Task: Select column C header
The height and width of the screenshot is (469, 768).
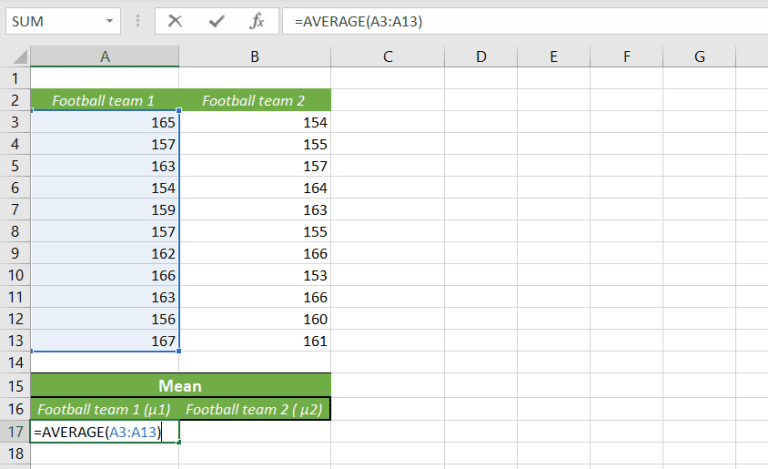Action: click(386, 58)
